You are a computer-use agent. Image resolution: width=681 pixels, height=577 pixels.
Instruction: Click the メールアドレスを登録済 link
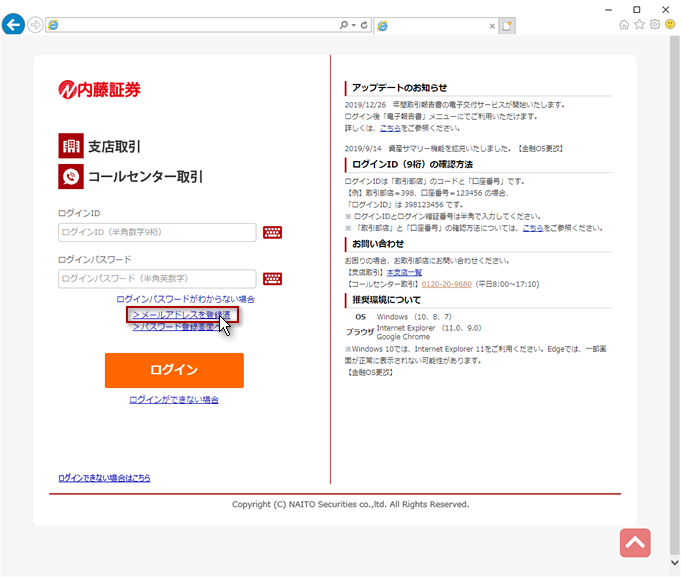182,315
